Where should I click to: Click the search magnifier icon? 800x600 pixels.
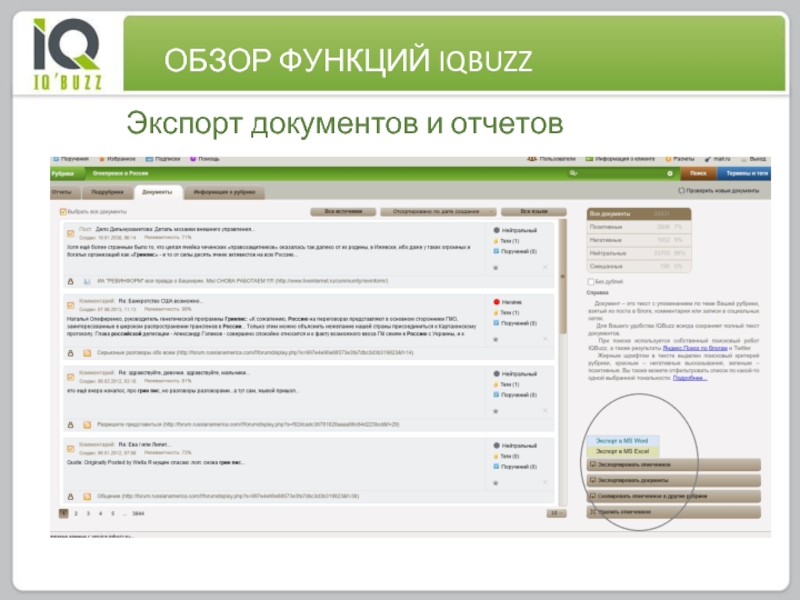[573, 173]
